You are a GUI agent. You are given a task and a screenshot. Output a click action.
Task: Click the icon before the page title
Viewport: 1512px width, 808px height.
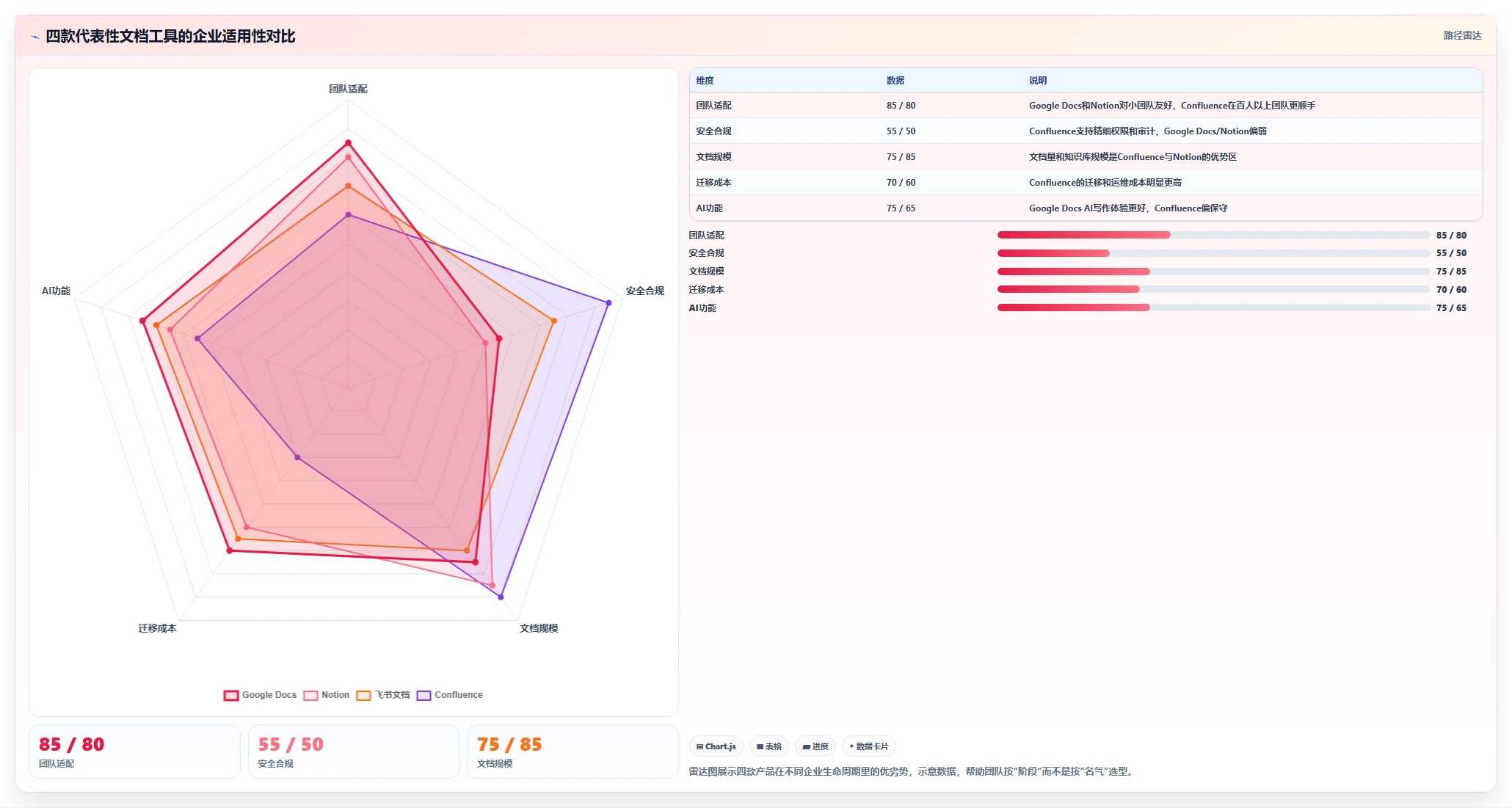(x=34, y=37)
